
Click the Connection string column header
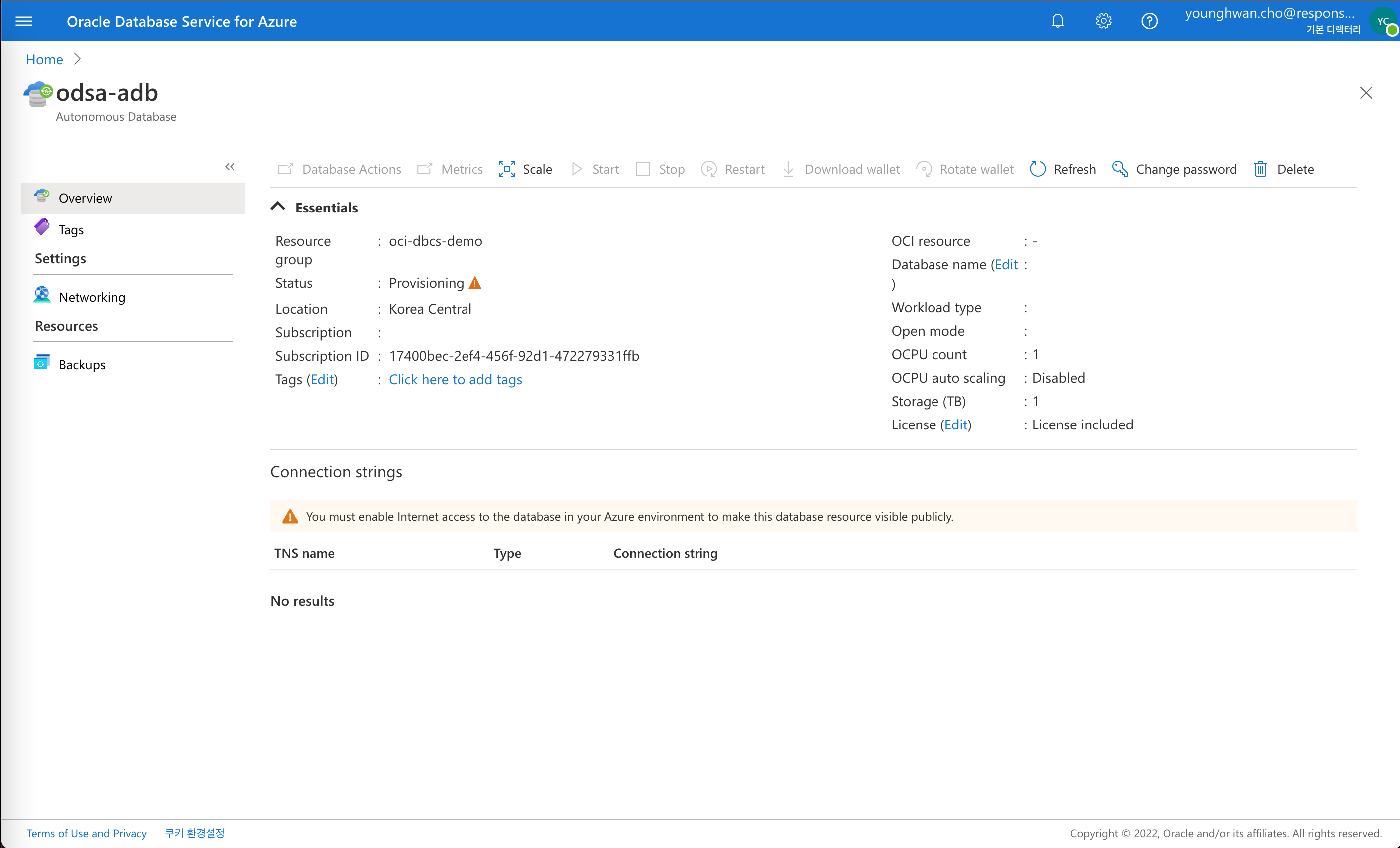pos(666,553)
